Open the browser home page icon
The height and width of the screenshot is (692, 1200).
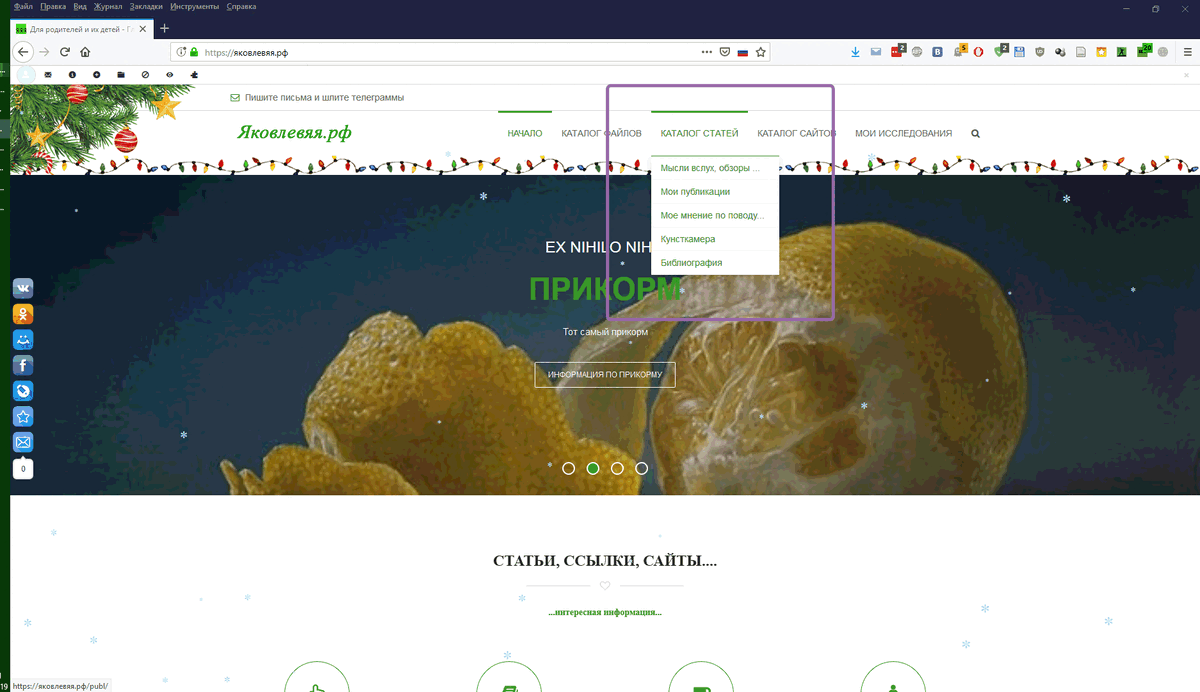85,52
